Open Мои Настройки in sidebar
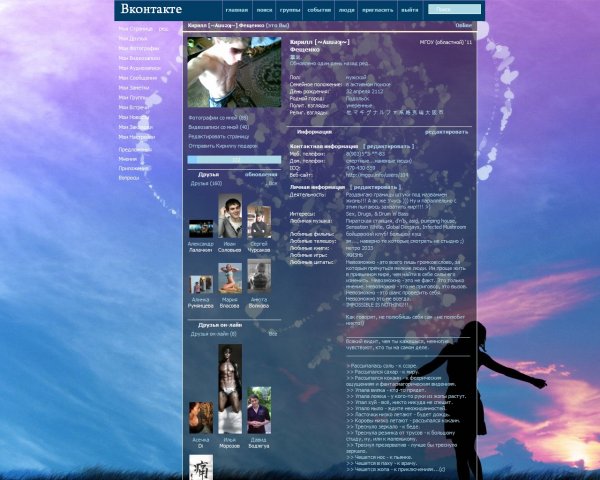The image size is (600, 480). point(137,137)
